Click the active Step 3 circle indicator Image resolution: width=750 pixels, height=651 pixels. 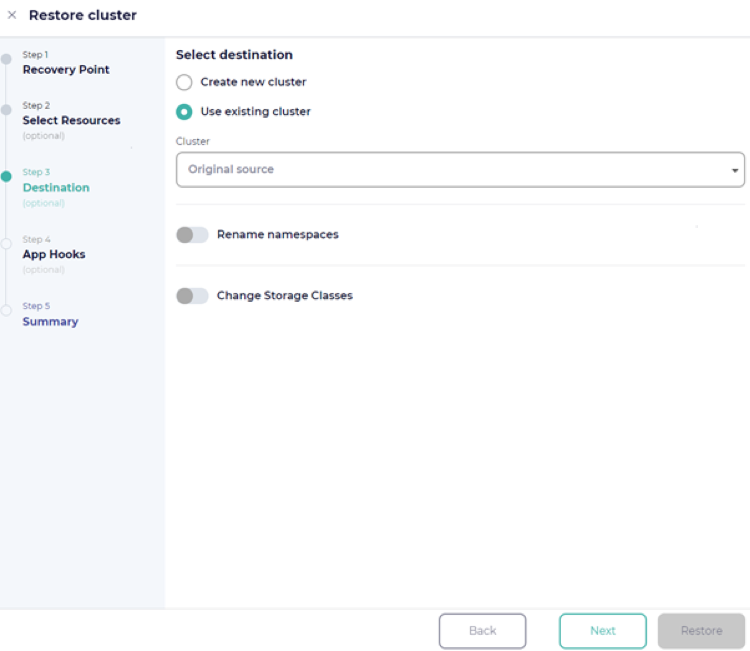point(6,176)
